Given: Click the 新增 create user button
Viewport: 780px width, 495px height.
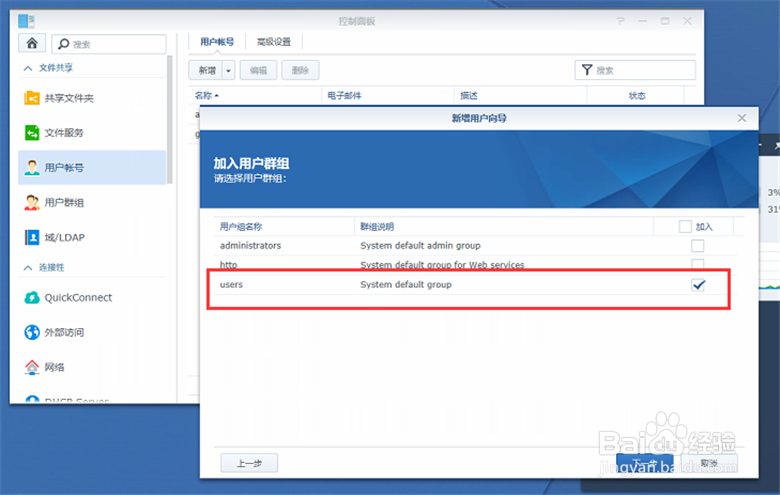Looking at the screenshot, I should [x=206, y=71].
